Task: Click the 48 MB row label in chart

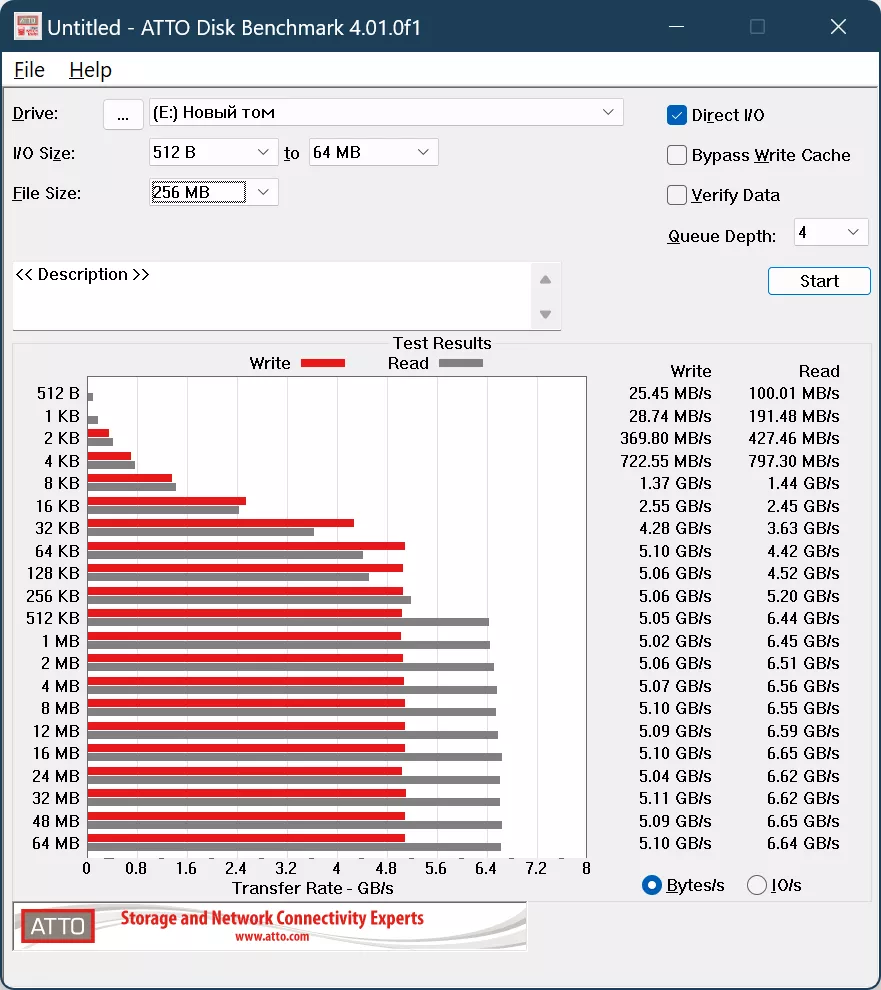Action: [x=56, y=821]
